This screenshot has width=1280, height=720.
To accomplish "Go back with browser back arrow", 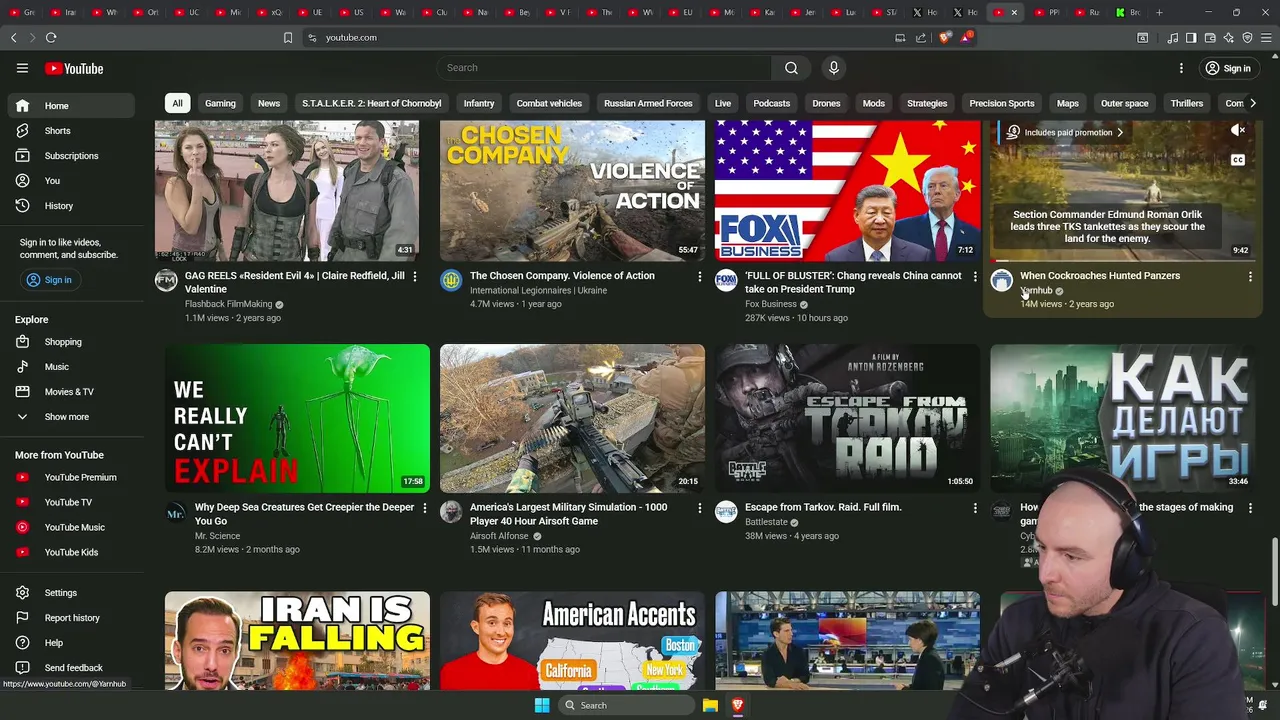I will (14, 37).
